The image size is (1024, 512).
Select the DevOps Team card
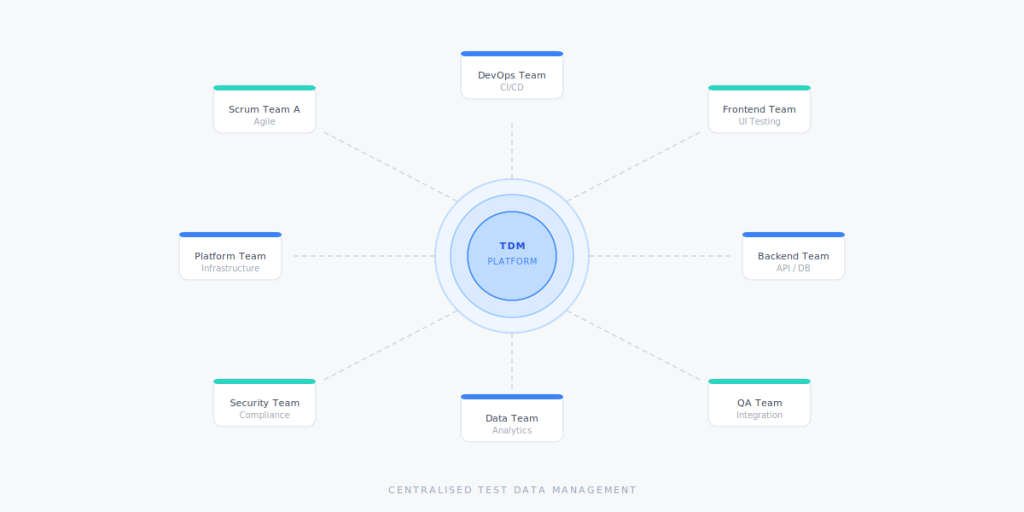(512, 75)
